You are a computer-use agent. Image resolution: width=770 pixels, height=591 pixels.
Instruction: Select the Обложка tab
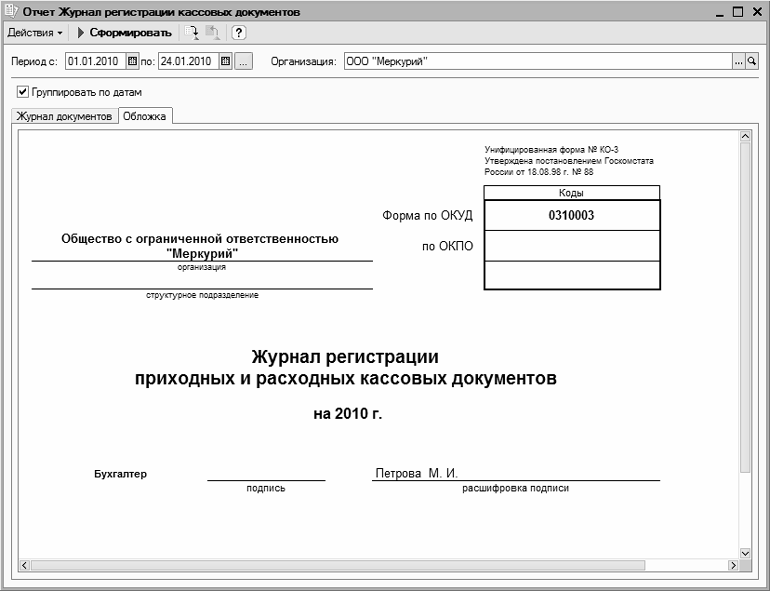click(145, 116)
